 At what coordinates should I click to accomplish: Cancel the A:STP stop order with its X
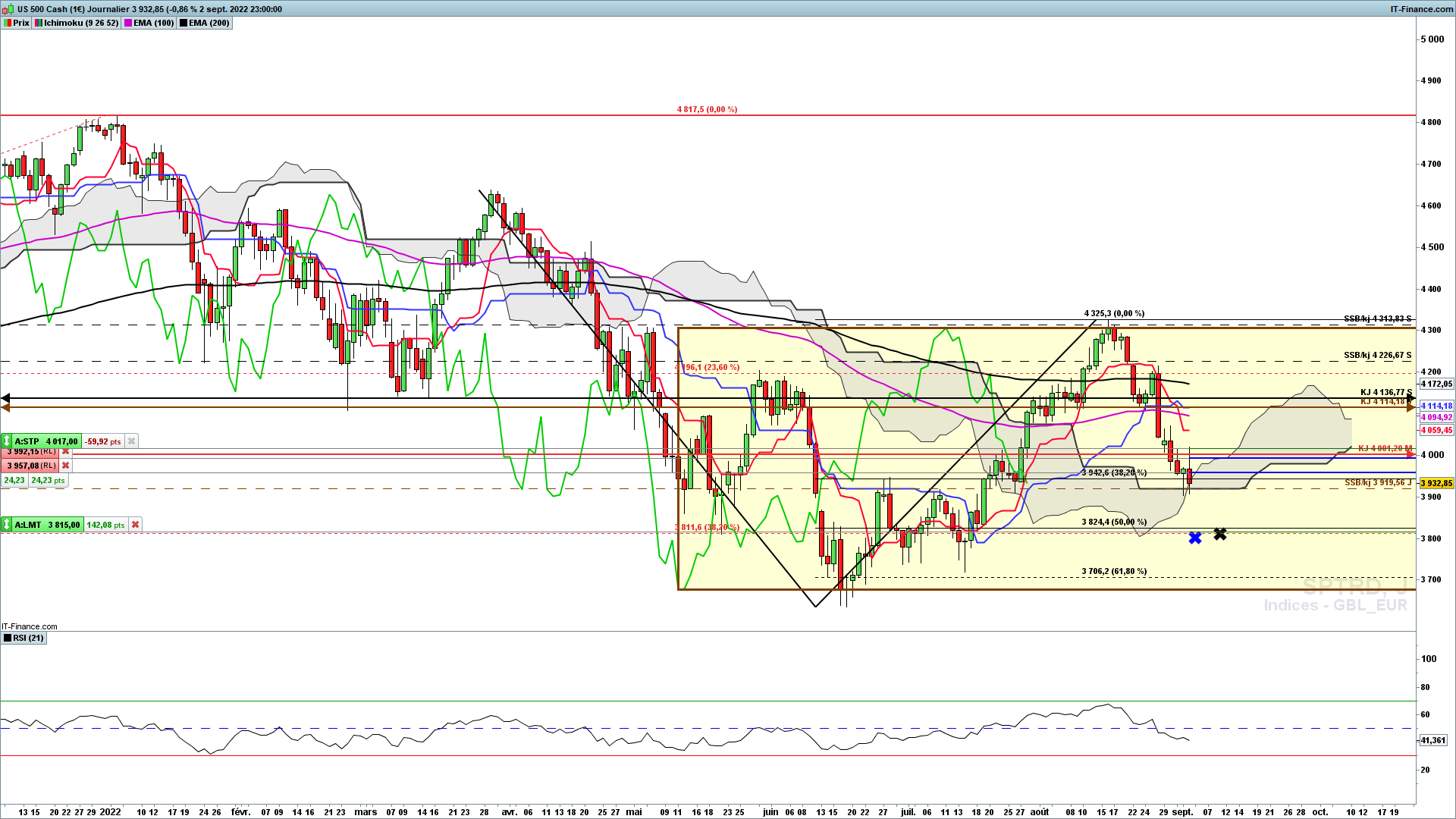click(x=131, y=441)
